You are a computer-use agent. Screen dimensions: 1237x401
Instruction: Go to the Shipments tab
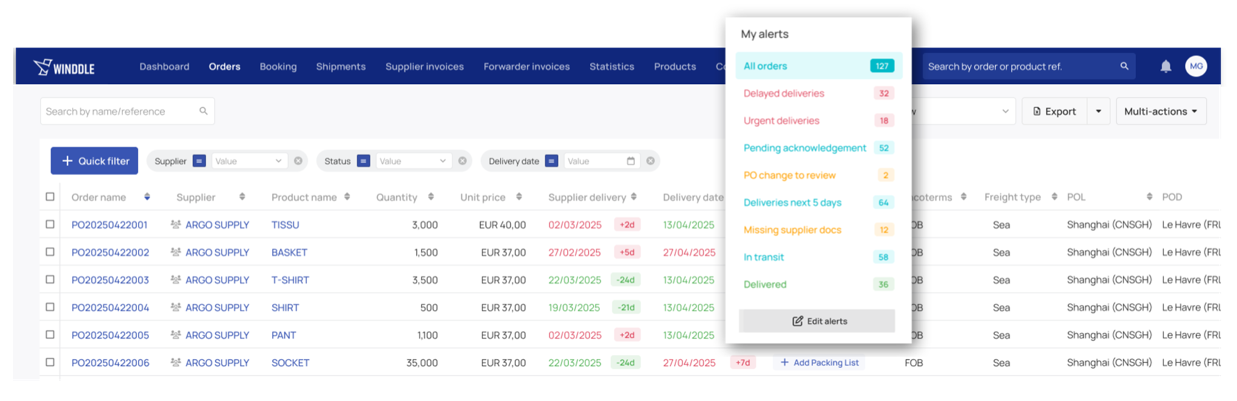[x=340, y=67]
